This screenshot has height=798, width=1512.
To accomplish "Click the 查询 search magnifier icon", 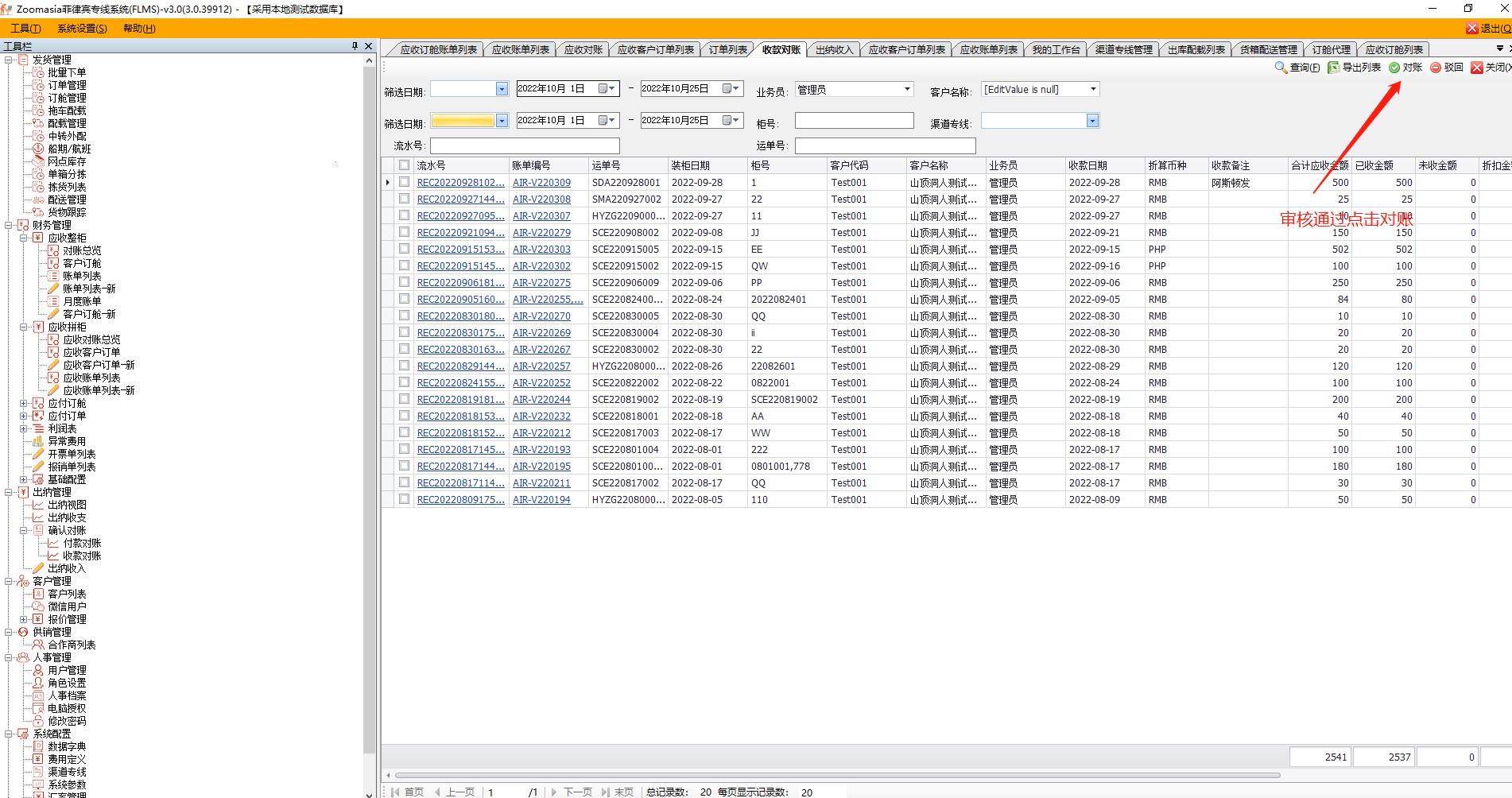I will pos(1280,68).
